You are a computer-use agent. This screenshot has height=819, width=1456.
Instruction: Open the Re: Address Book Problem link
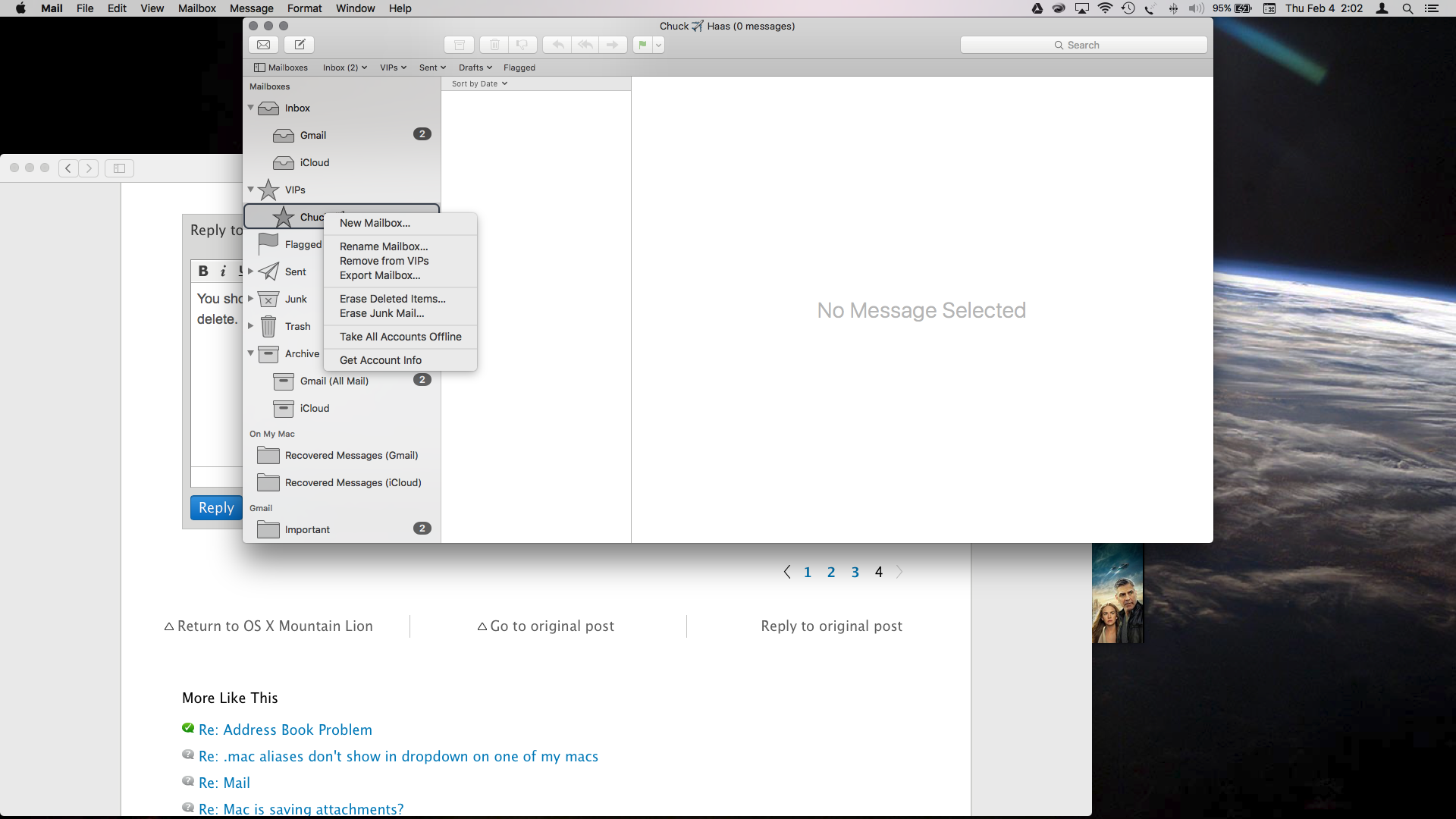point(285,730)
